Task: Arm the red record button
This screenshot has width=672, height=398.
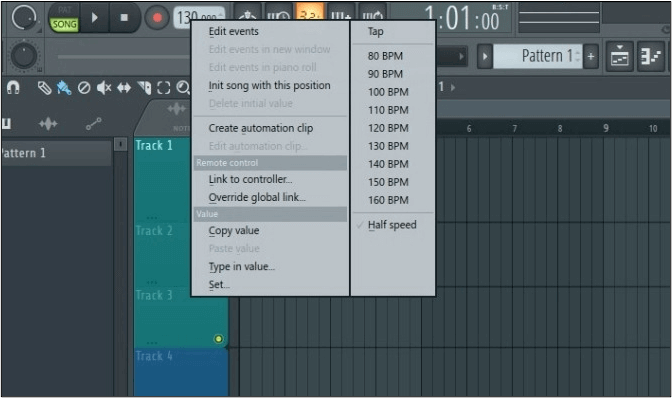Action: [157, 18]
